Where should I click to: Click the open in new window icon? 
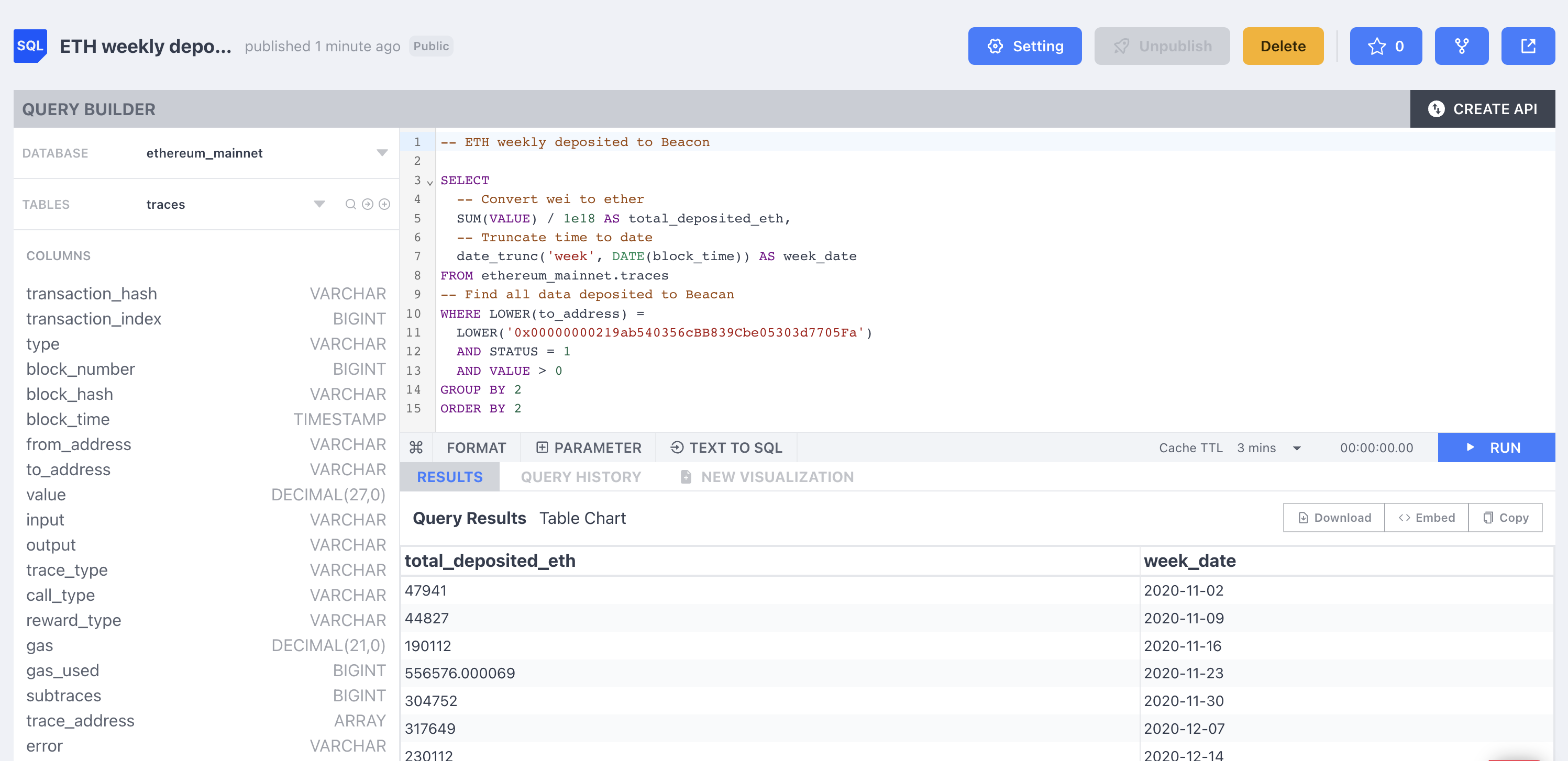click(1527, 46)
